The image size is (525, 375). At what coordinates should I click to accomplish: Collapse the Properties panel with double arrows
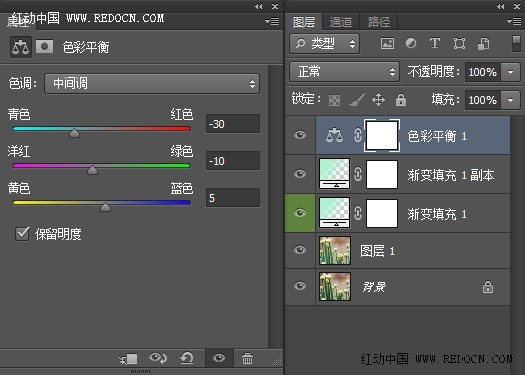pyautogui.click(x=258, y=6)
